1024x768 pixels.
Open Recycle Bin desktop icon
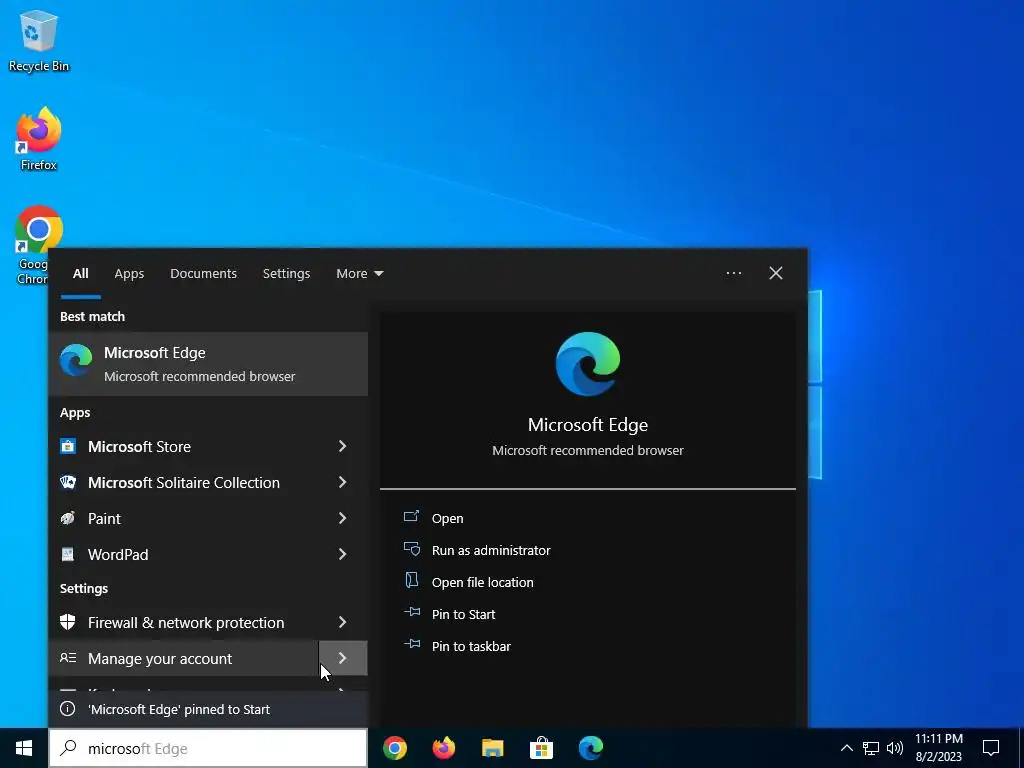pyautogui.click(x=39, y=40)
